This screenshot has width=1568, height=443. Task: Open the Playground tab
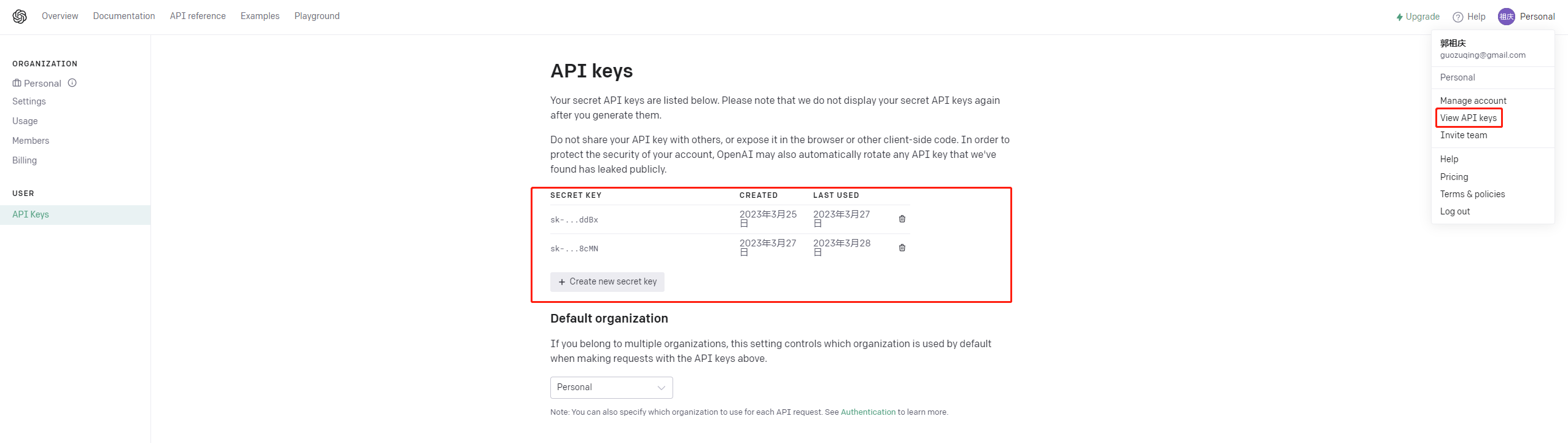[317, 16]
